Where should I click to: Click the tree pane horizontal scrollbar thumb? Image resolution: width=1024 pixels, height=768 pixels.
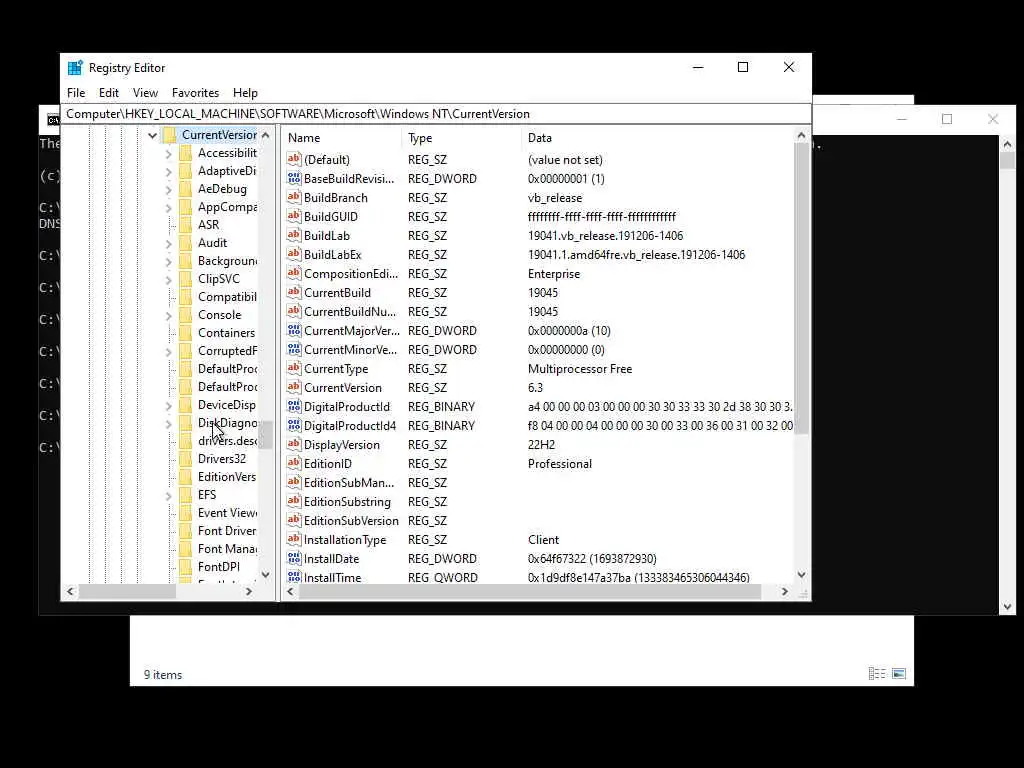tap(127, 592)
